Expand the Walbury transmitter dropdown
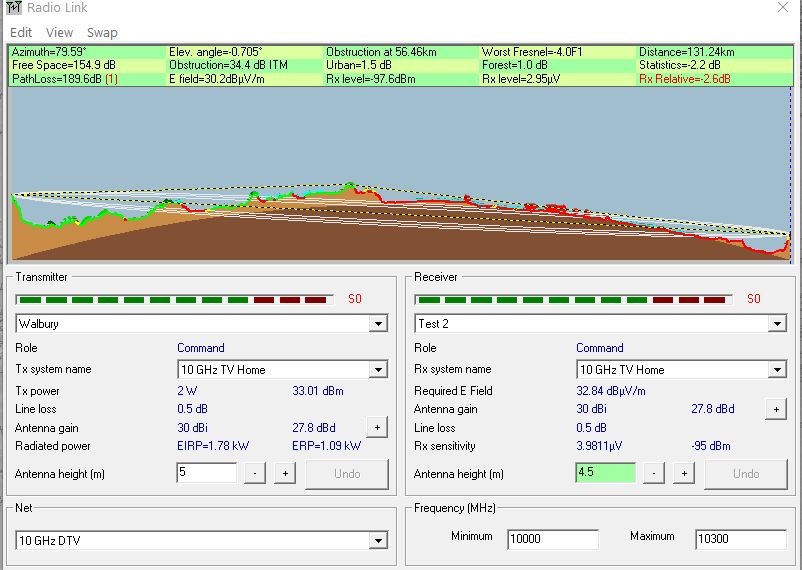Image resolution: width=802 pixels, height=570 pixels. click(378, 324)
